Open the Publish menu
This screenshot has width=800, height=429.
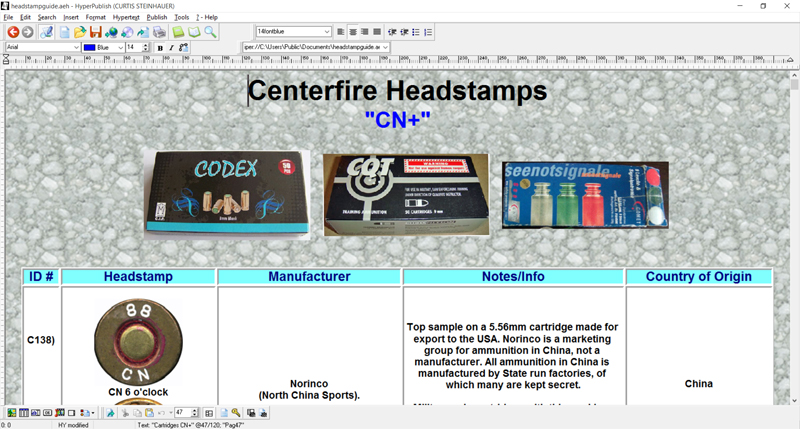click(157, 17)
